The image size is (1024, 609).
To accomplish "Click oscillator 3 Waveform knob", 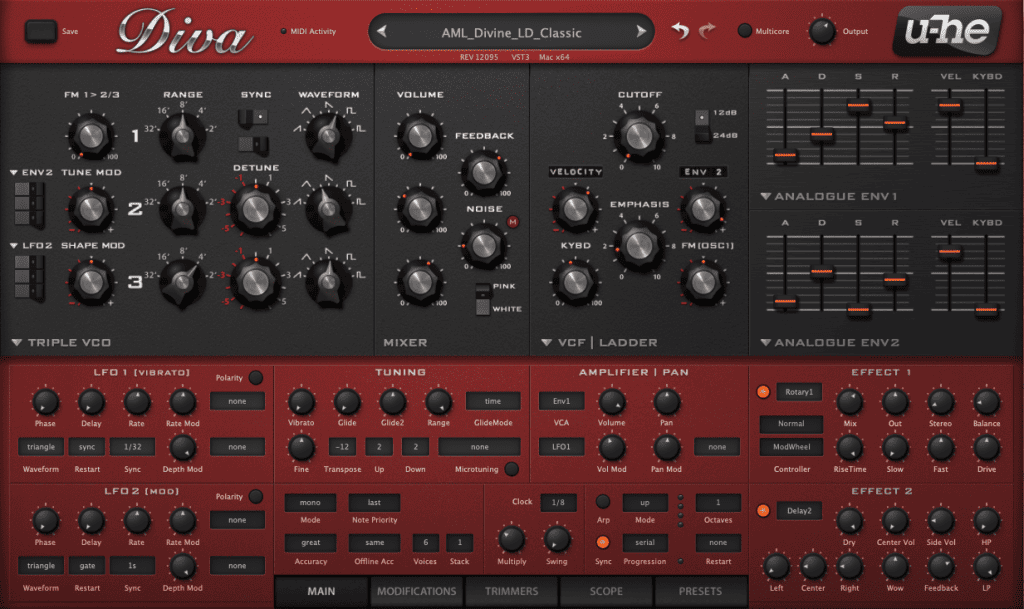I will [328, 282].
